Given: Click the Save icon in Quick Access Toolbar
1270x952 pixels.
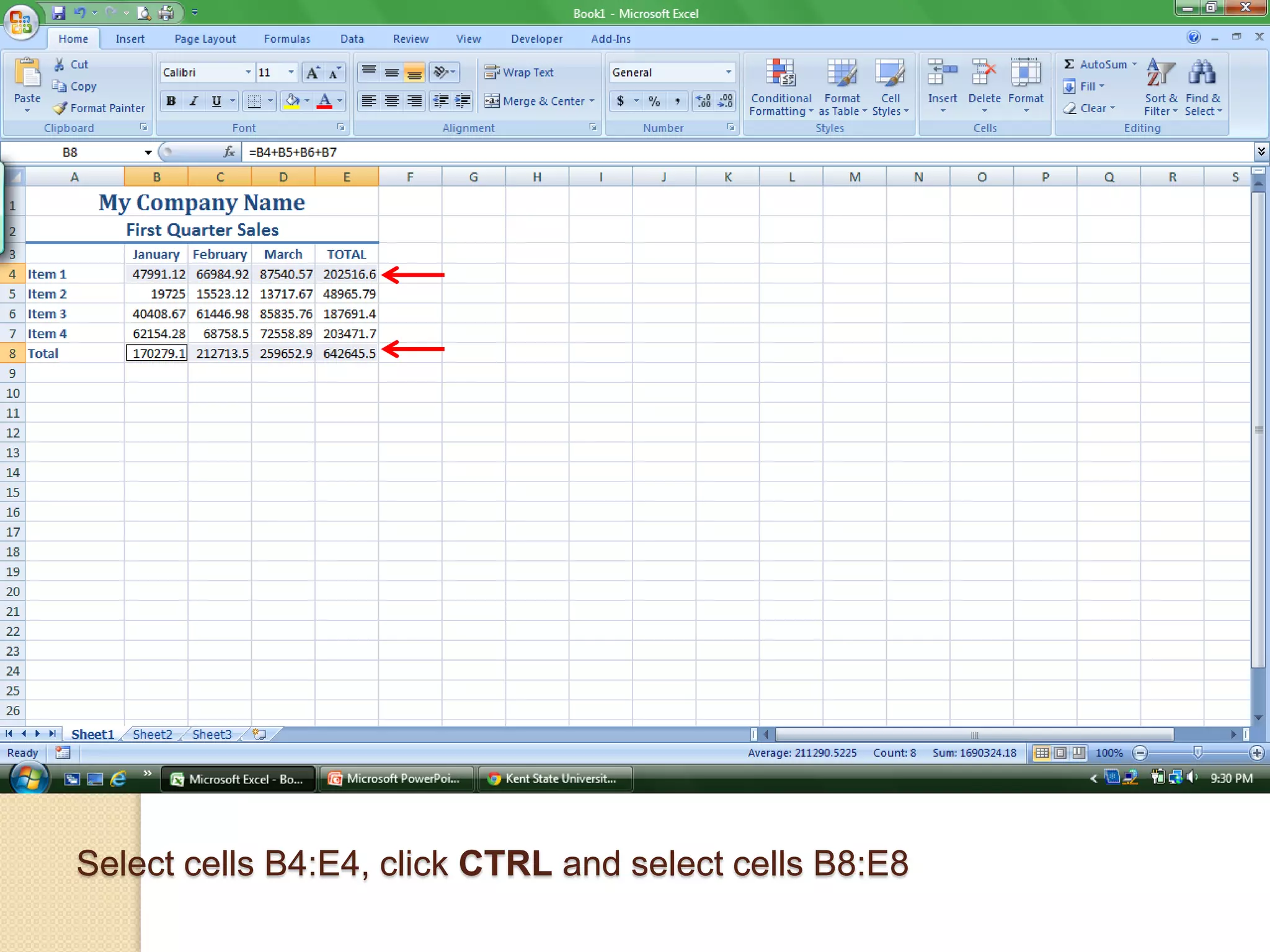Looking at the screenshot, I should pyautogui.click(x=59, y=12).
